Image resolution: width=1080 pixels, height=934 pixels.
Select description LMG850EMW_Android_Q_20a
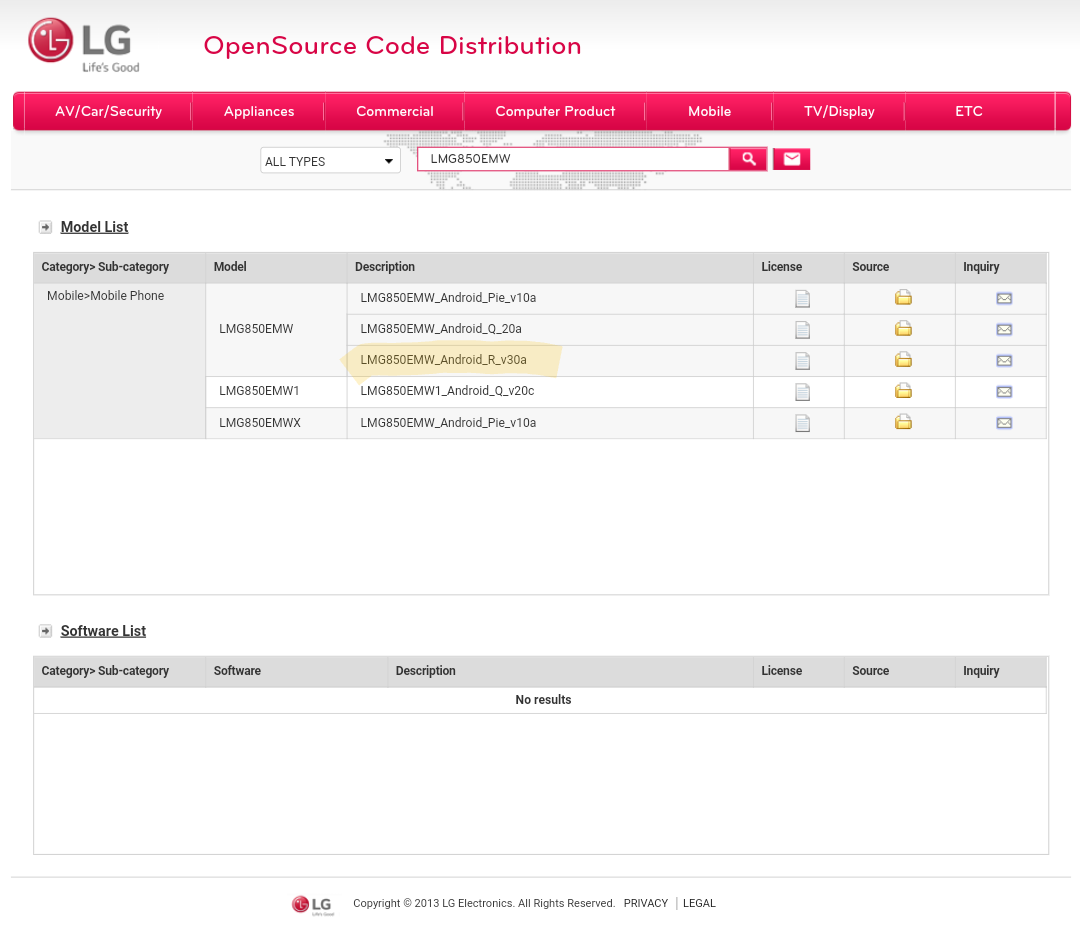click(x=441, y=329)
